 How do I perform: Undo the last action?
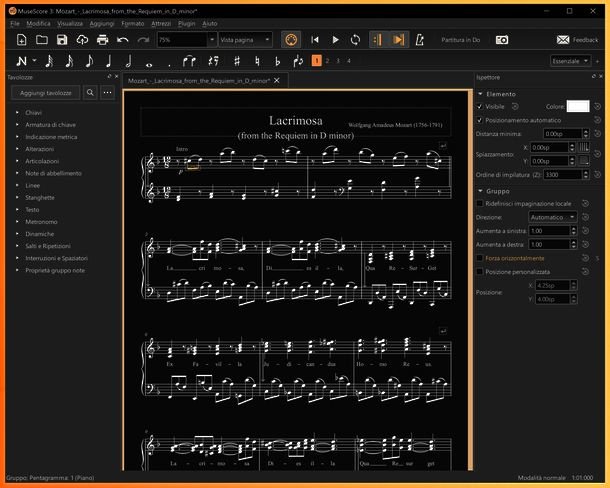123,40
